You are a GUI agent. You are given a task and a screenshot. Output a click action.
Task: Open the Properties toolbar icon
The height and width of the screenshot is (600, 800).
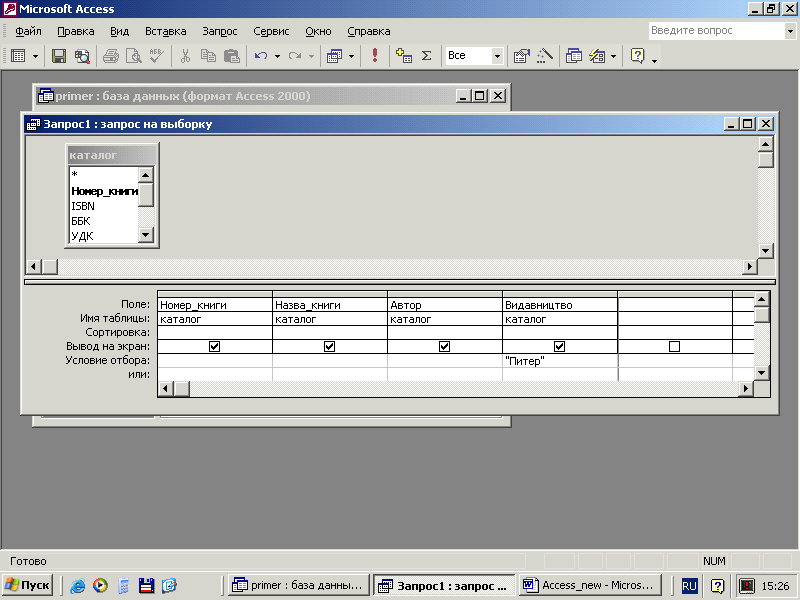[x=521, y=56]
